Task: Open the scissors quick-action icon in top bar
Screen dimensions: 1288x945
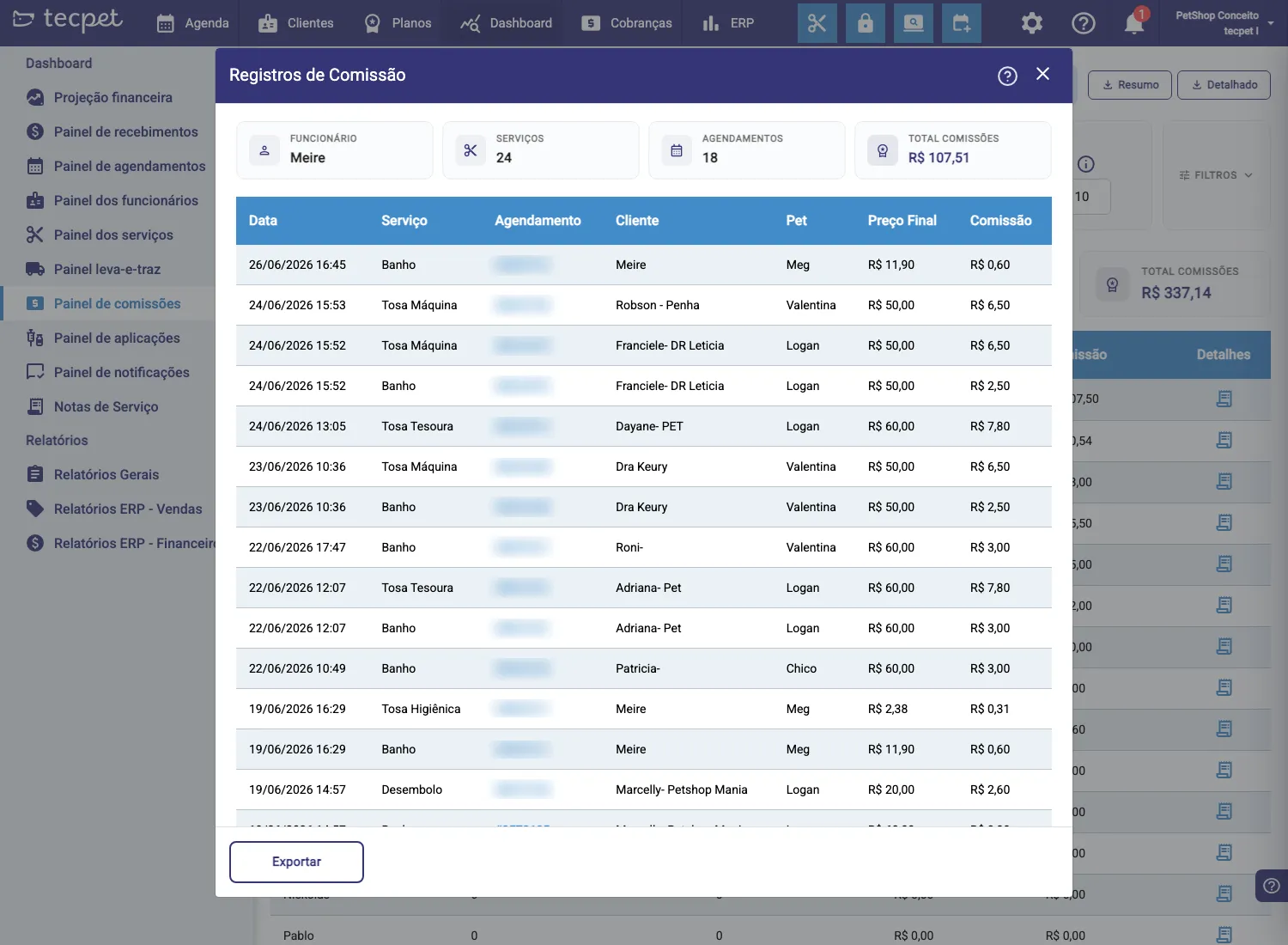Action: click(817, 23)
